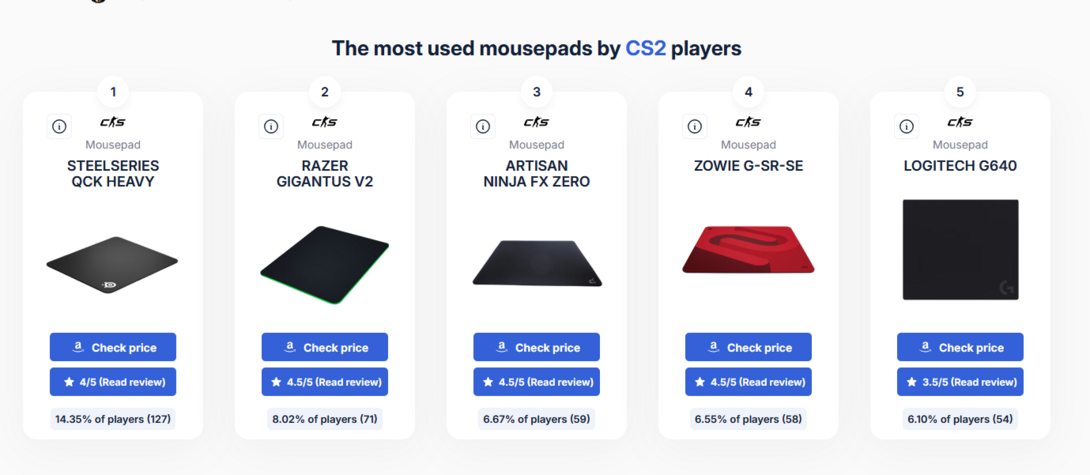Check price of Razer Gigantus V2
The image size is (1090, 475).
pos(325,347)
